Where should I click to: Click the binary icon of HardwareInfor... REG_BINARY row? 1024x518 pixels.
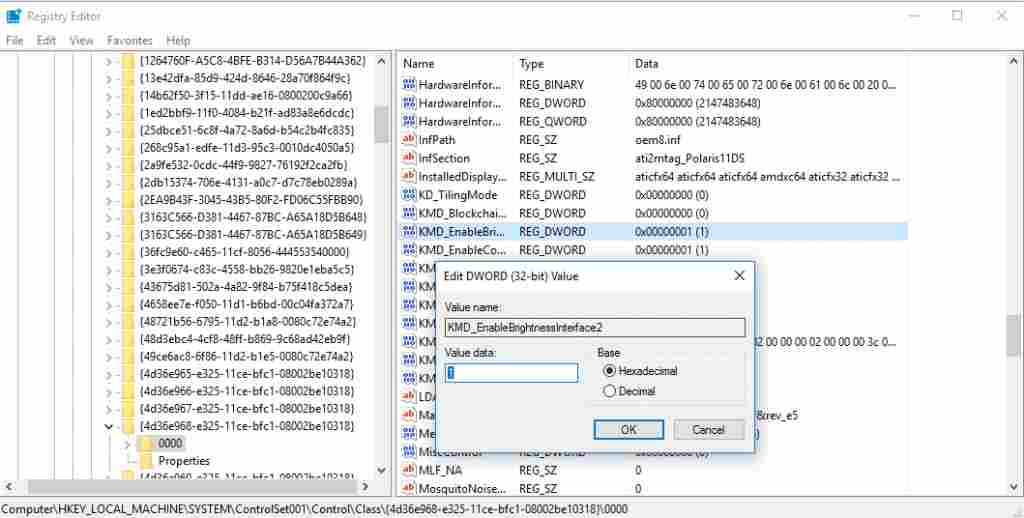coord(409,85)
